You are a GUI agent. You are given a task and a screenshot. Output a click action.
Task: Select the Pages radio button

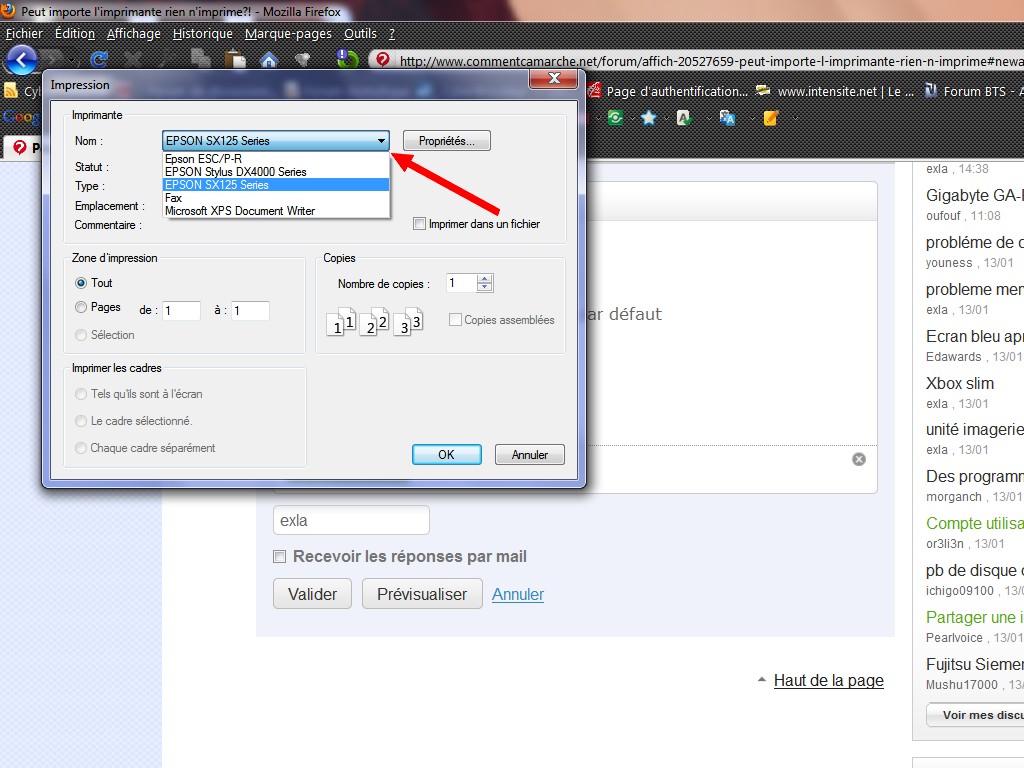tap(82, 308)
